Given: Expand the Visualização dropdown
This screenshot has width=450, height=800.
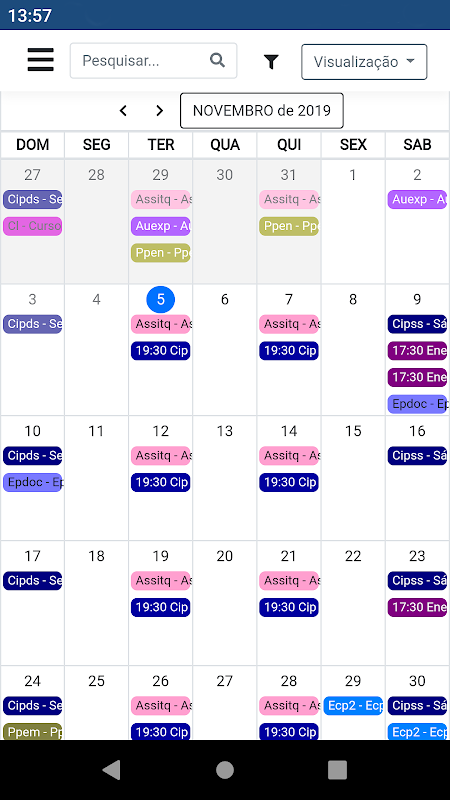Looking at the screenshot, I should tap(364, 62).
